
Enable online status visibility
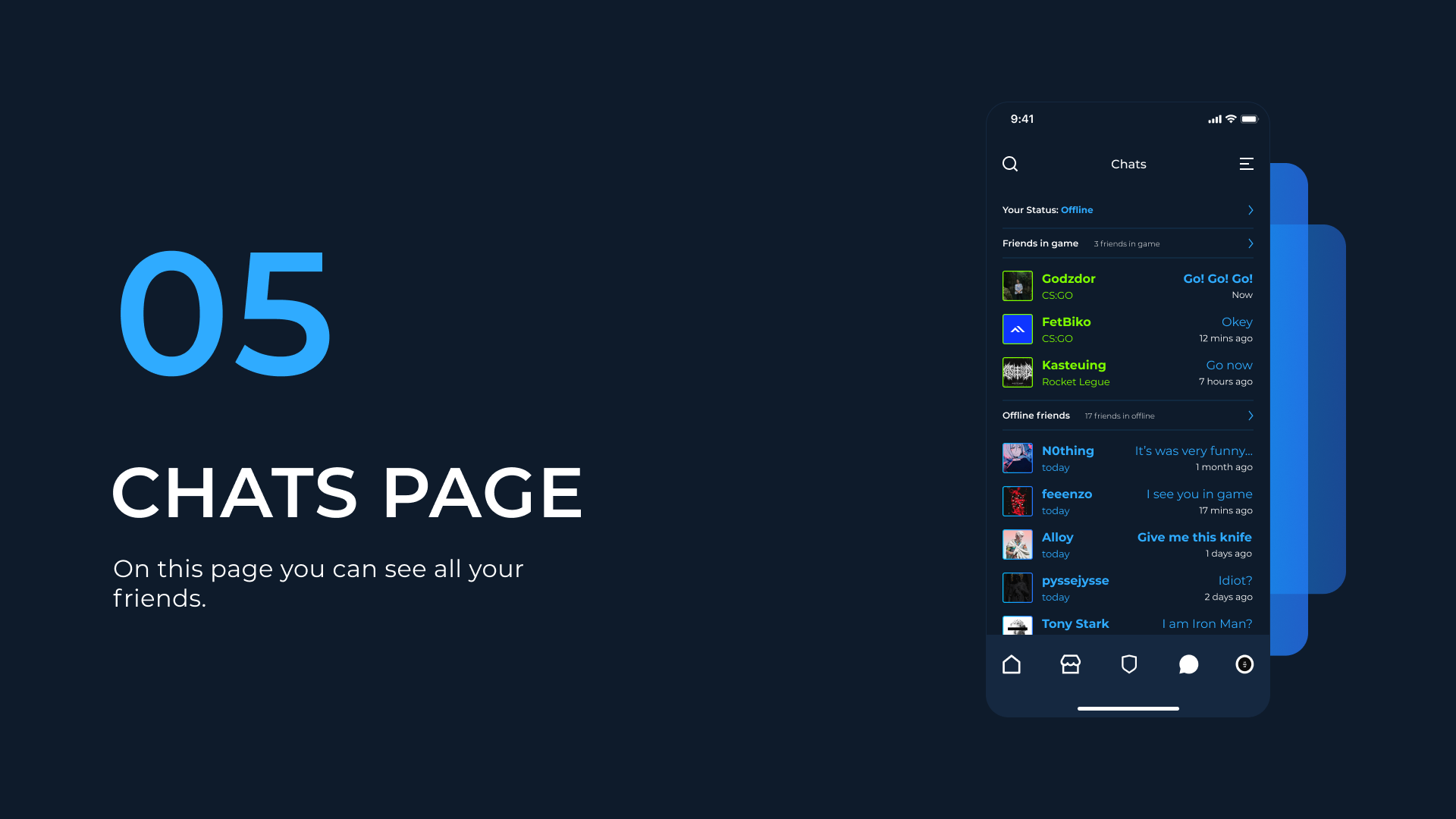point(1128,209)
